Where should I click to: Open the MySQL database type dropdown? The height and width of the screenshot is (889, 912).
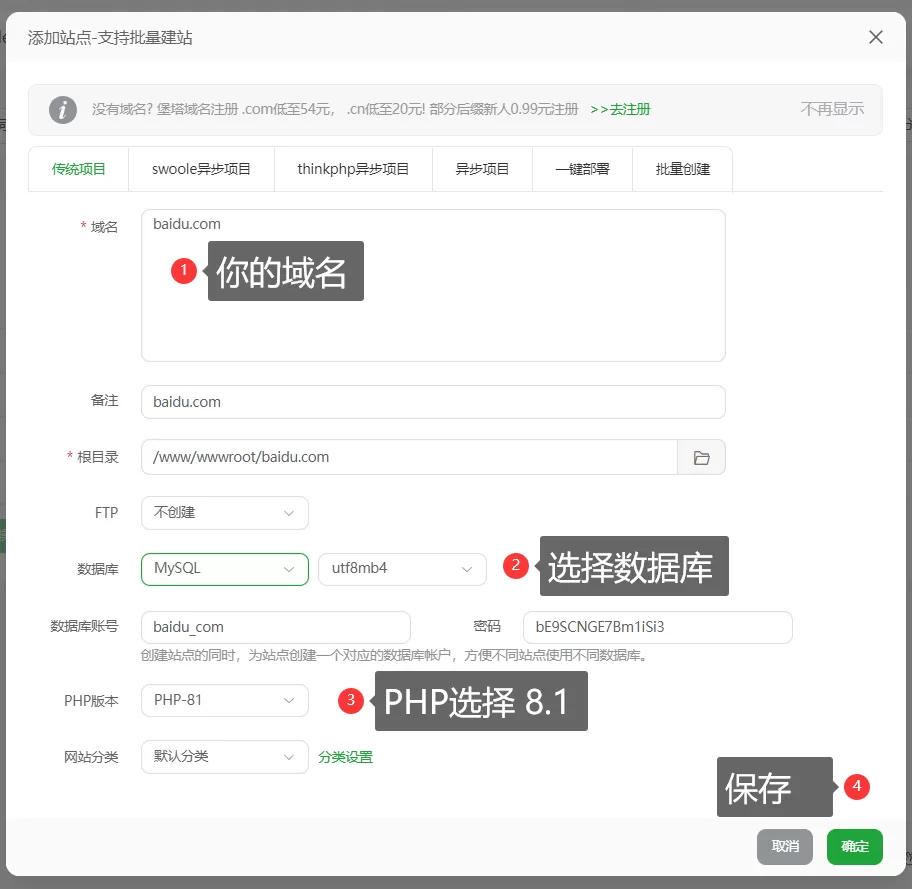coord(224,567)
